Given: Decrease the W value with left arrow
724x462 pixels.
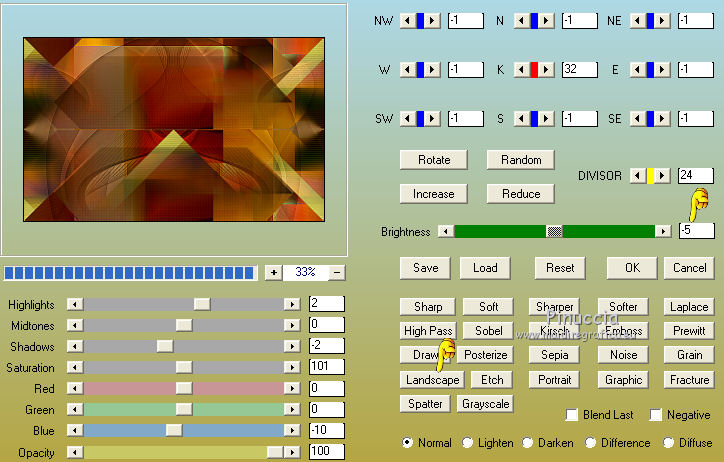Looking at the screenshot, I should 407,70.
